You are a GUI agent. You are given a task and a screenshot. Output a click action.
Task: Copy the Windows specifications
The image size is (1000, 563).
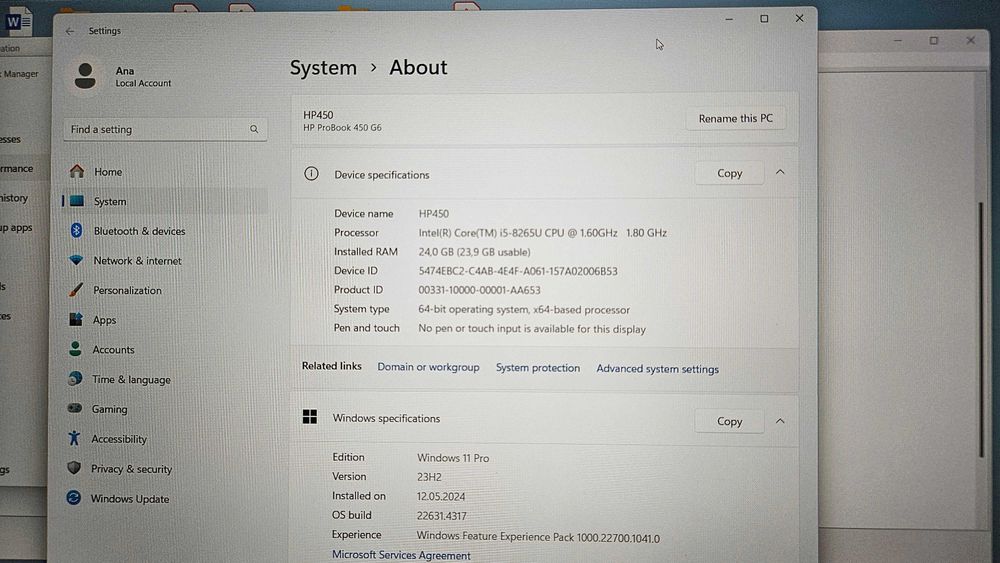click(729, 421)
